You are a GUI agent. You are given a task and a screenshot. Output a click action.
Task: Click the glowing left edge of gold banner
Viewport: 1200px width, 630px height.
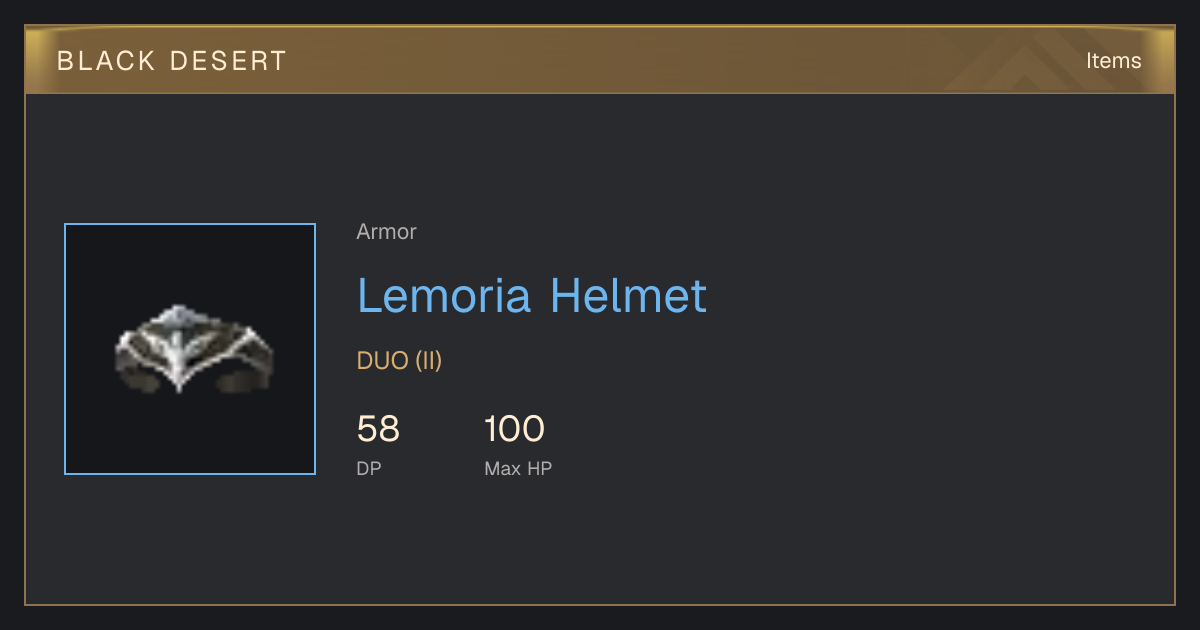click(38, 60)
